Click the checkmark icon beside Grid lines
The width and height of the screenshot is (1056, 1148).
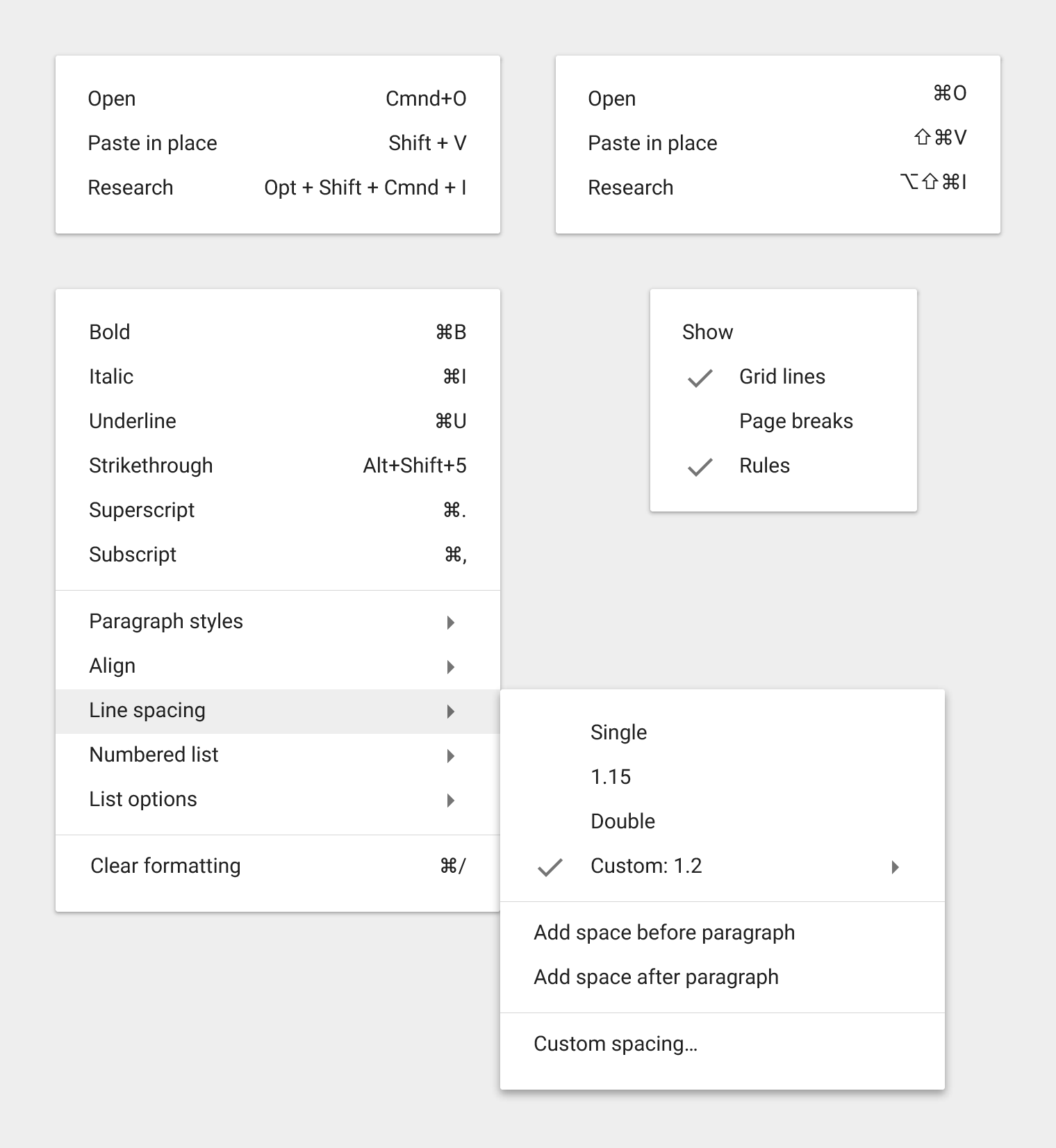pos(700,378)
